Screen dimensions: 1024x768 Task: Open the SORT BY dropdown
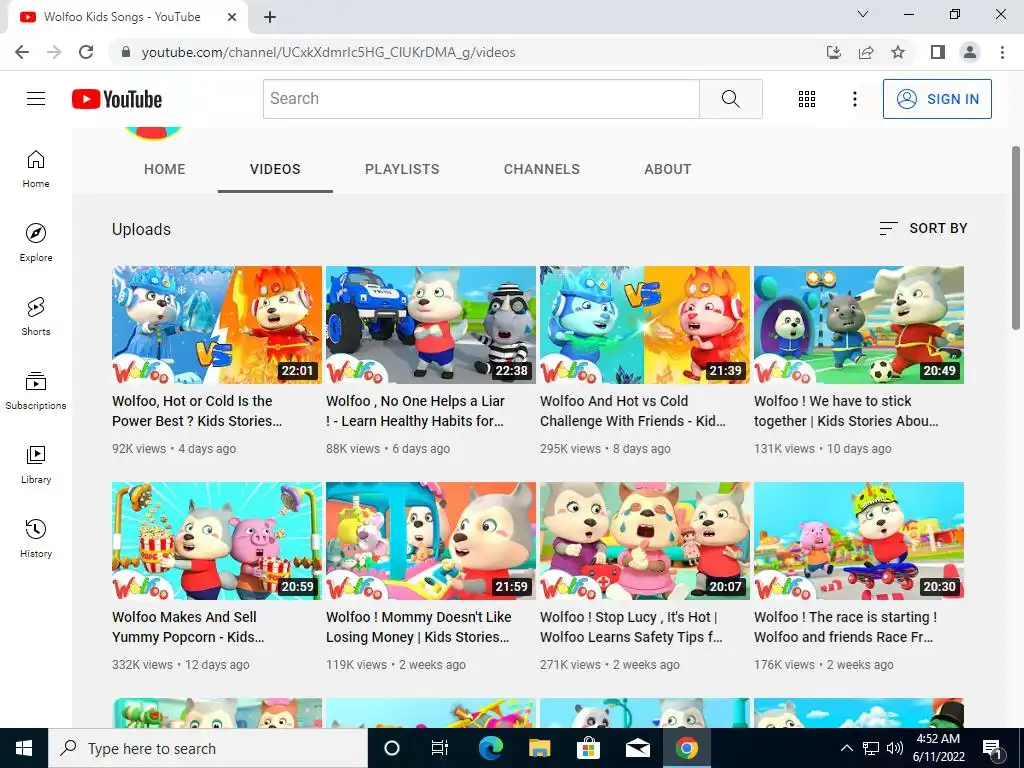[x=923, y=228]
